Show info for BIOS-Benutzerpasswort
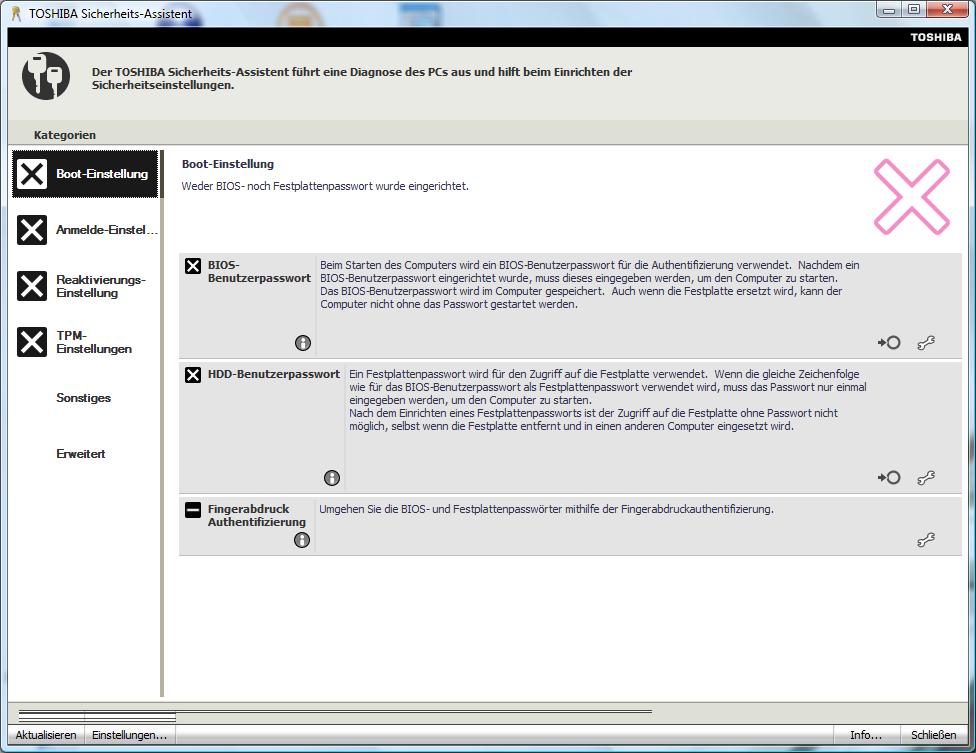Screen dimensions: 976x753 pos(303,343)
